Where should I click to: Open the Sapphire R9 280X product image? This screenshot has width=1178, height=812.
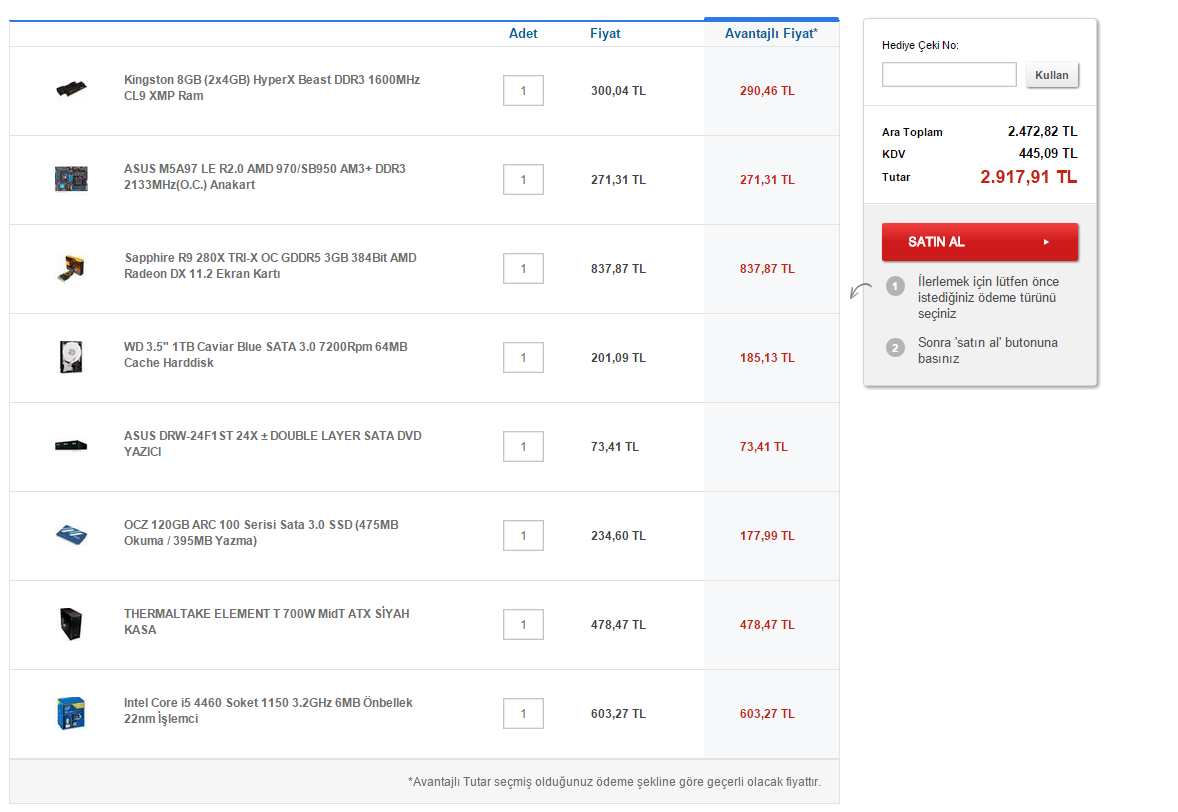pyautogui.click(x=71, y=268)
